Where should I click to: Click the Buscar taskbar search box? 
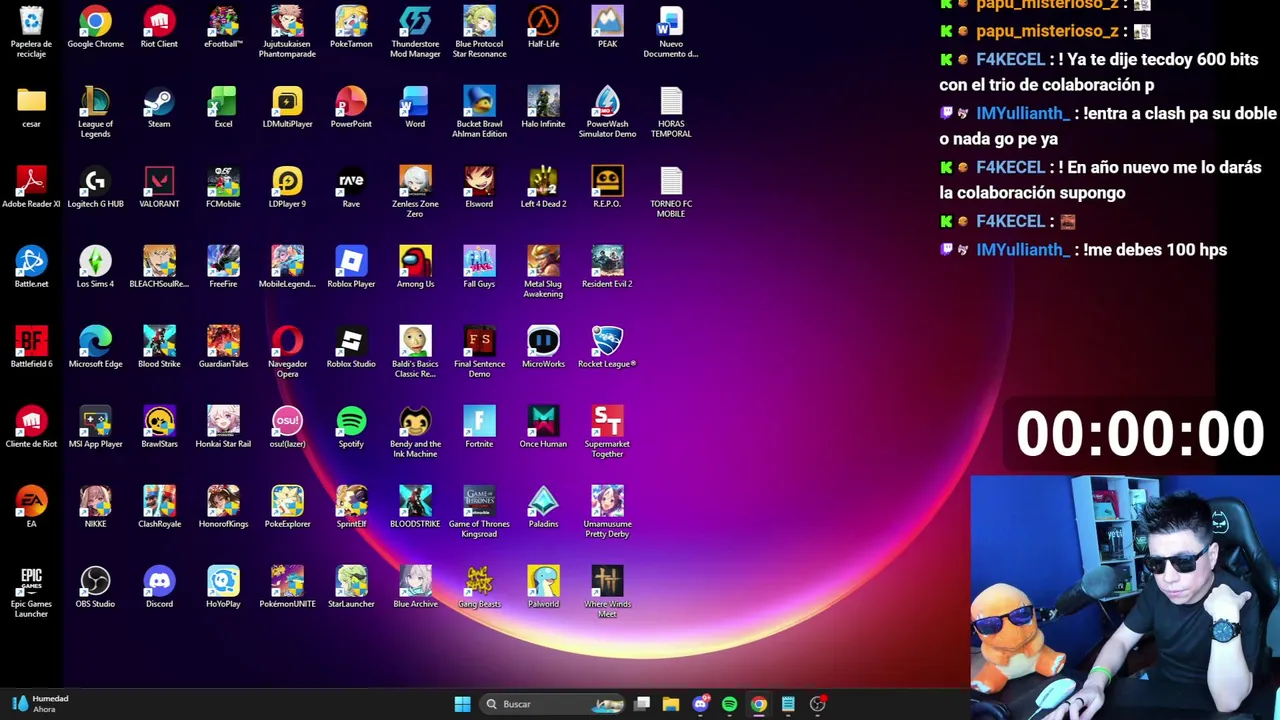pyautogui.click(x=554, y=704)
